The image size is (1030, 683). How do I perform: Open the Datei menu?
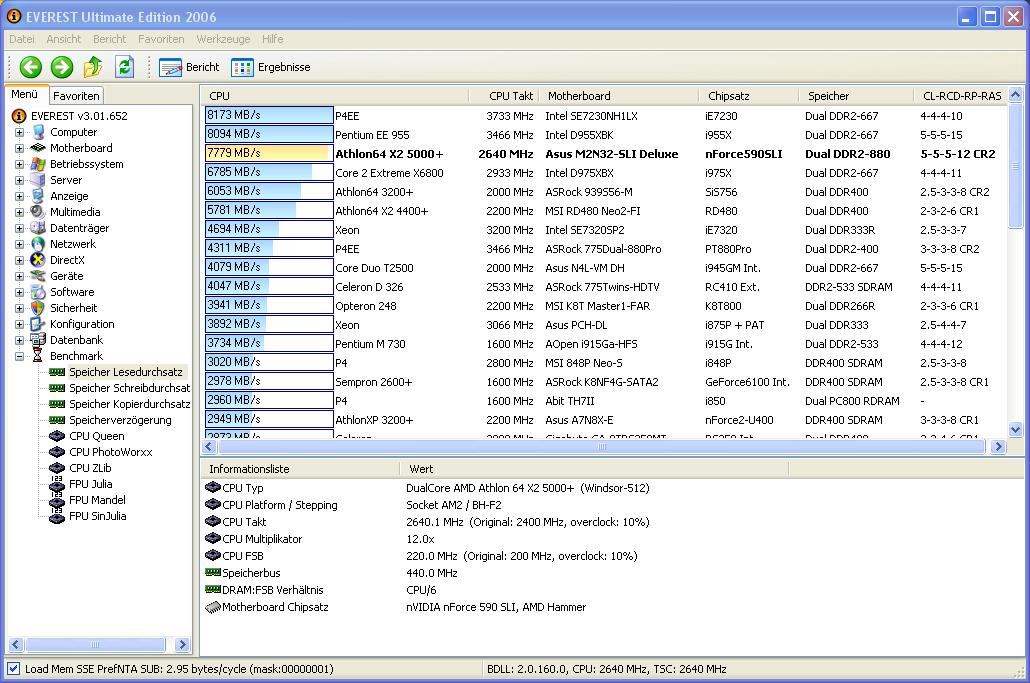[22, 39]
